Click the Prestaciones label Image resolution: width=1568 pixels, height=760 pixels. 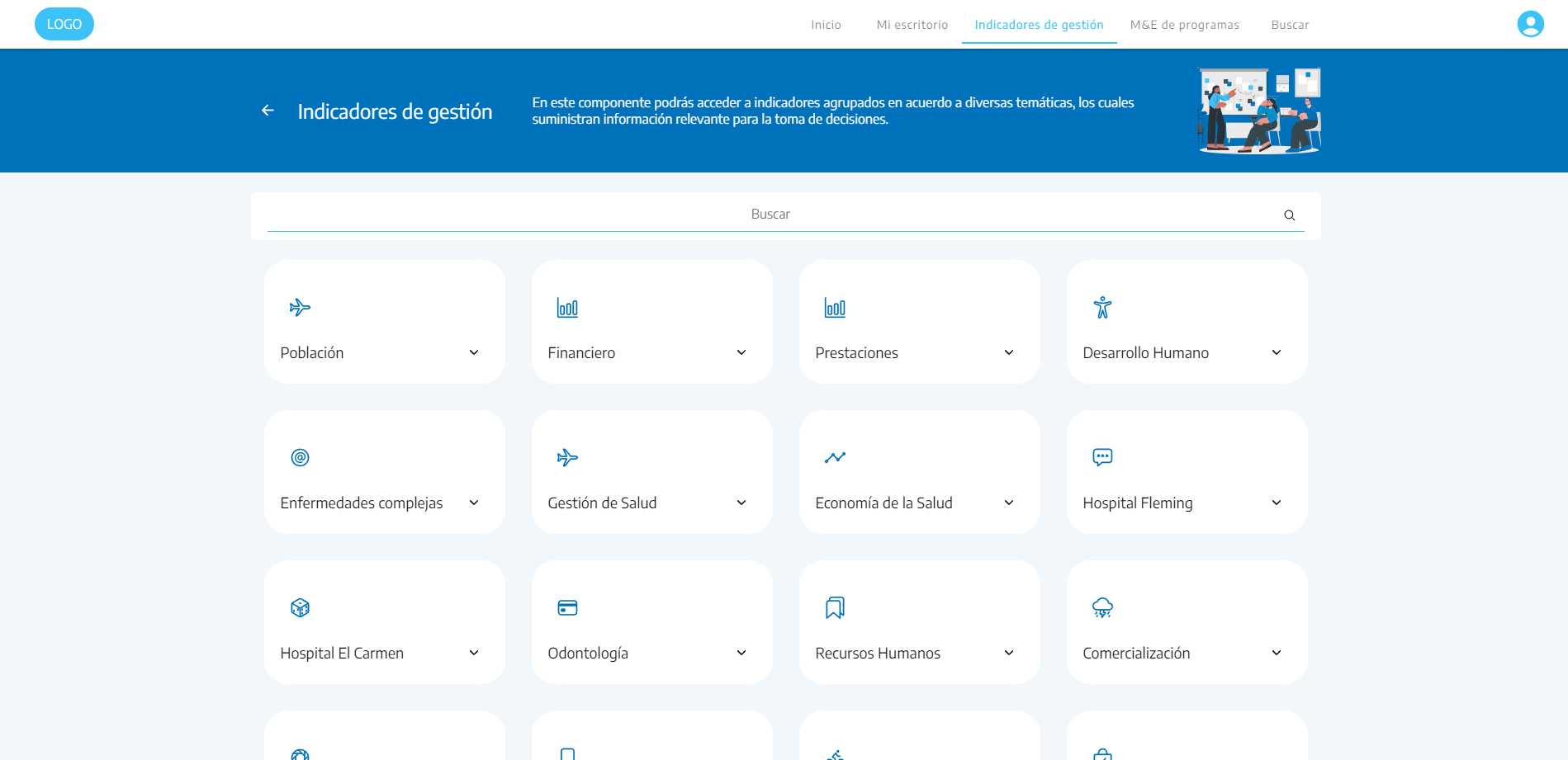pos(856,353)
